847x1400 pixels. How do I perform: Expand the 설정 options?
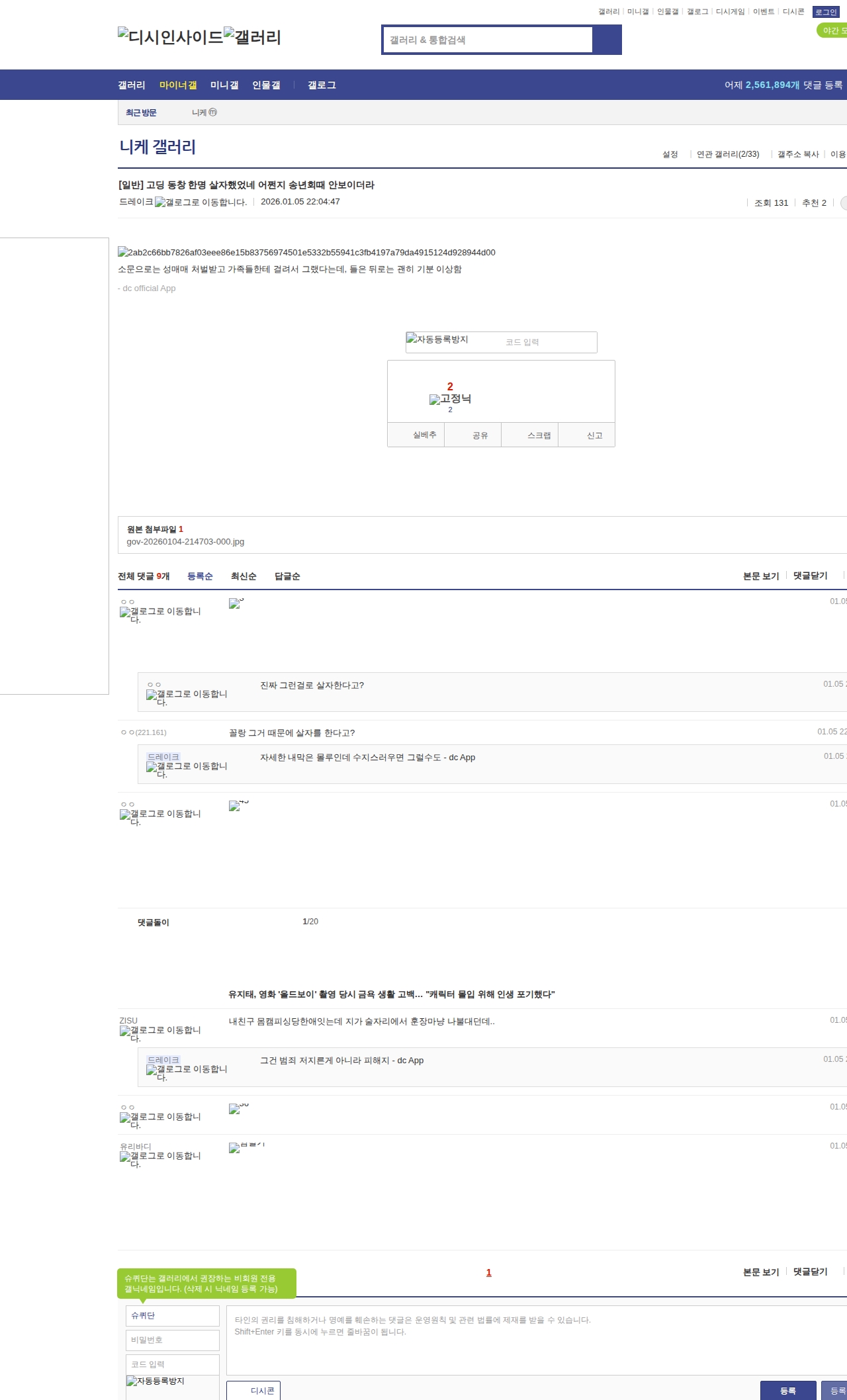(670, 154)
